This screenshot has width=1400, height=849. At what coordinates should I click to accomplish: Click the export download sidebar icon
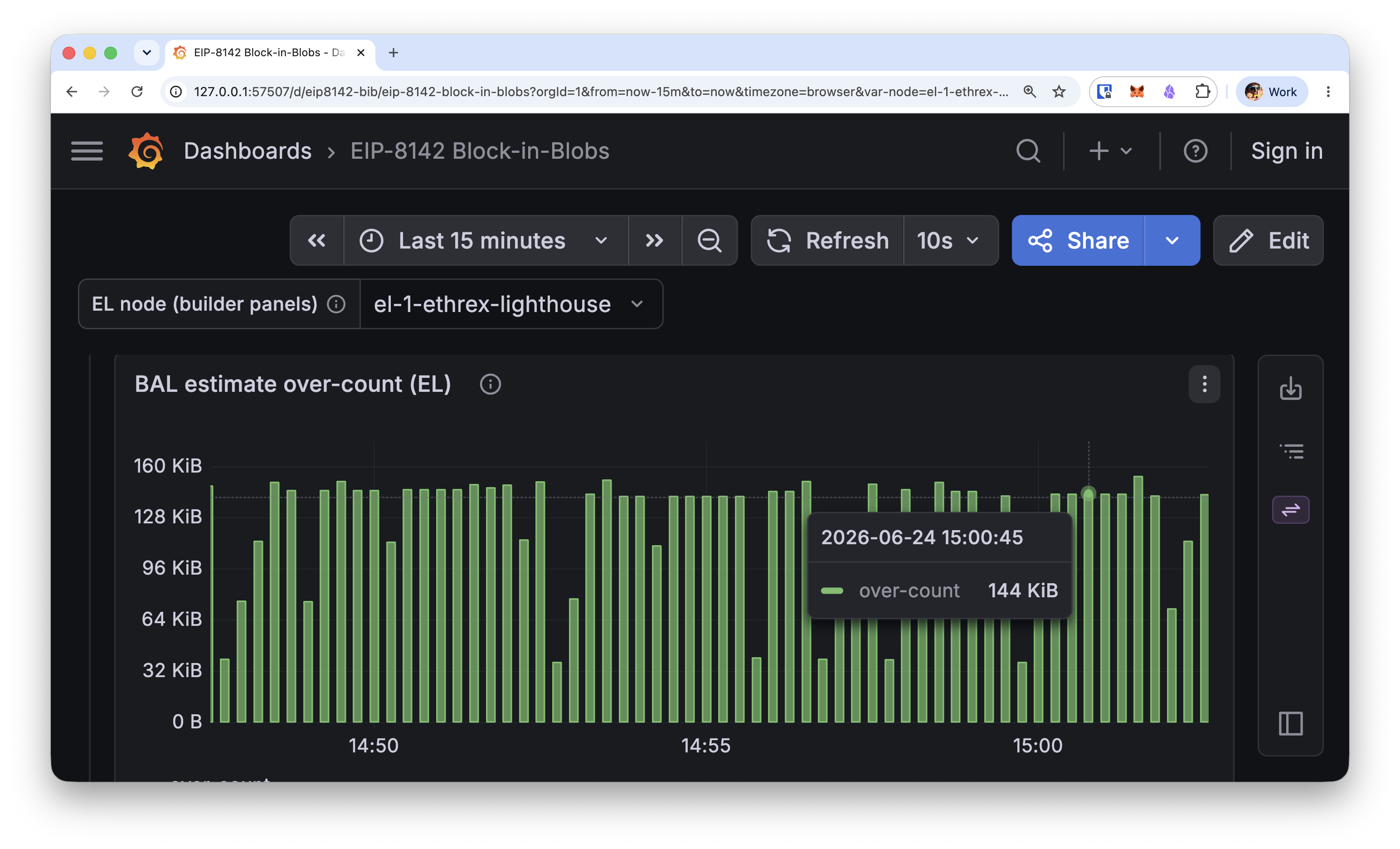(x=1290, y=388)
